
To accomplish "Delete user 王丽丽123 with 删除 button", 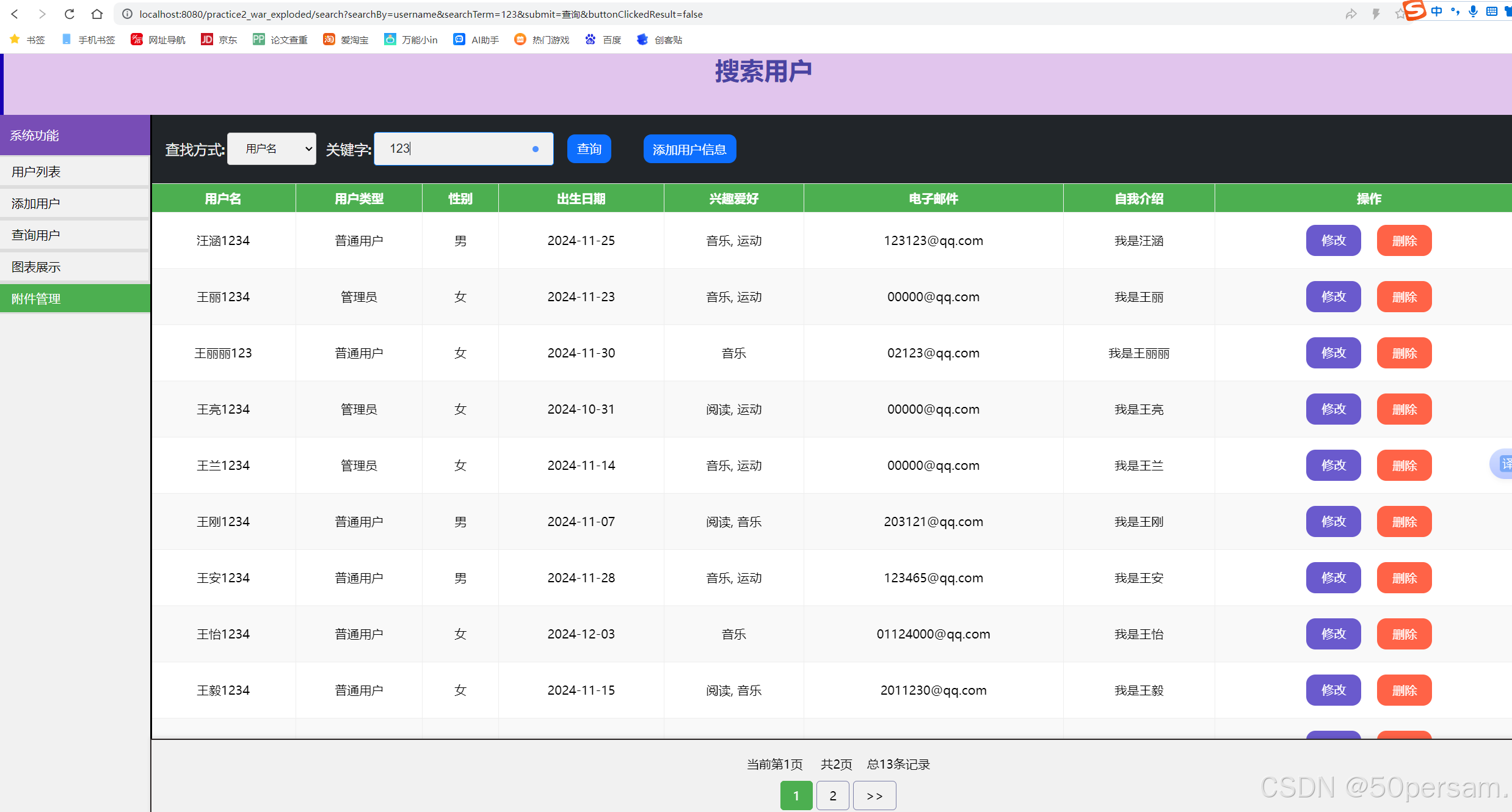I will click(1404, 353).
